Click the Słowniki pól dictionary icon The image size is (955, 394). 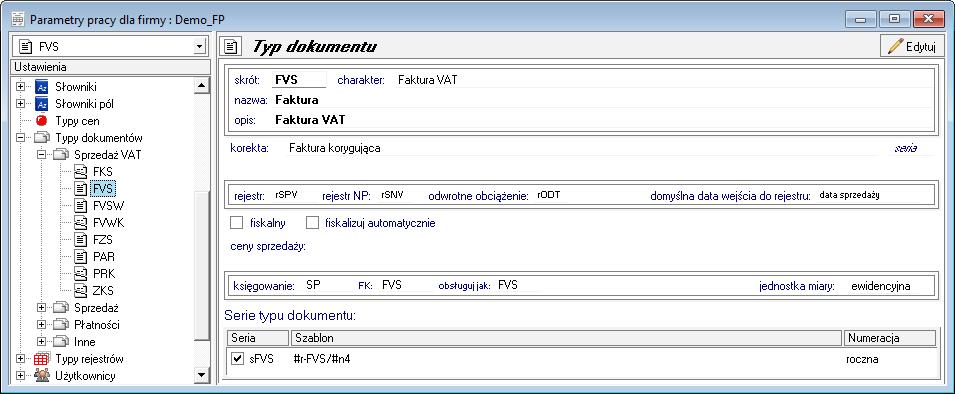(x=41, y=104)
